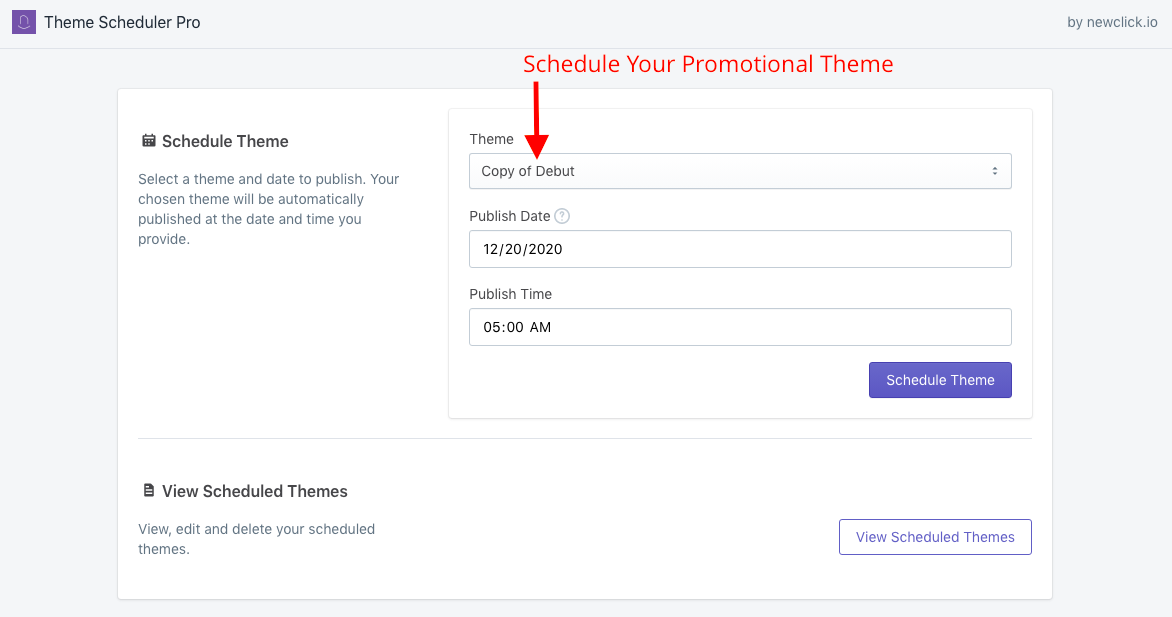Image resolution: width=1172 pixels, height=617 pixels.
Task: Click the Publish Time label text
Action: [x=510, y=294]
